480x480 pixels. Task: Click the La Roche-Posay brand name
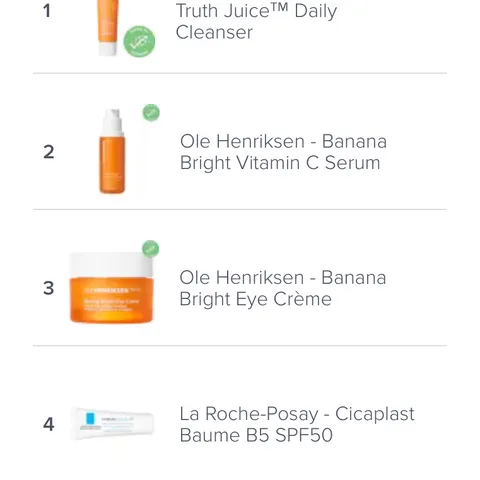[249, 414]
